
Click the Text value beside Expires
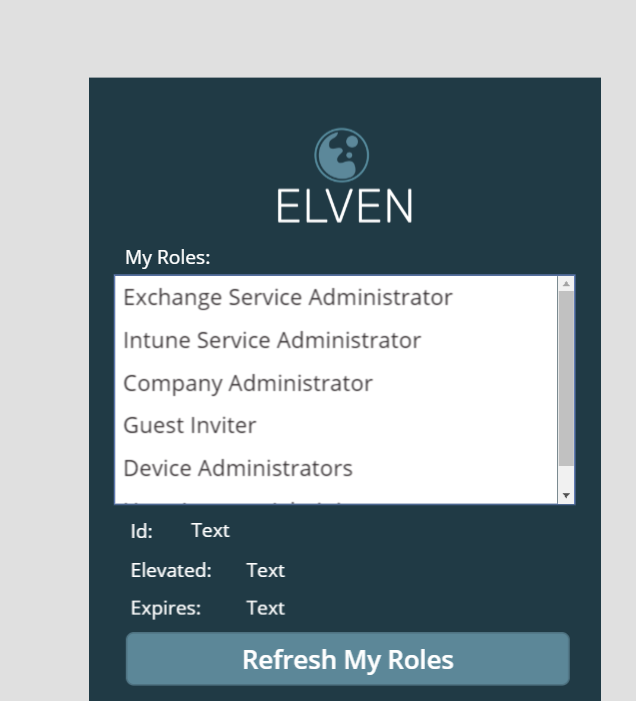[x=265, y=608]
